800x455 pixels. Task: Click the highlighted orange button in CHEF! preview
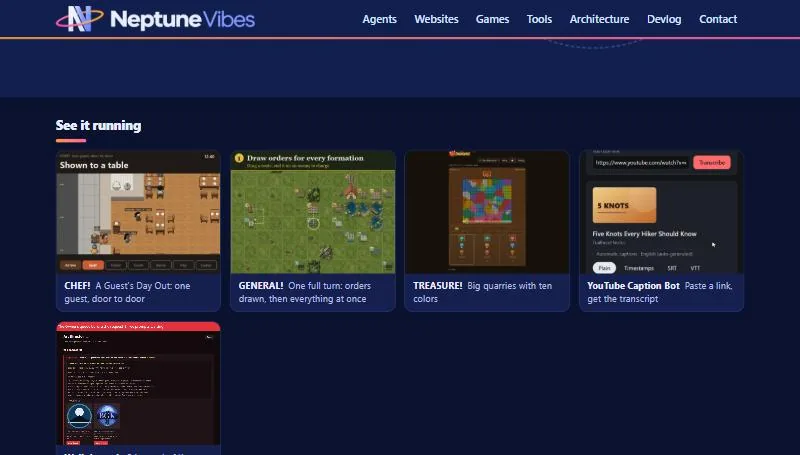tap(93, 265)
